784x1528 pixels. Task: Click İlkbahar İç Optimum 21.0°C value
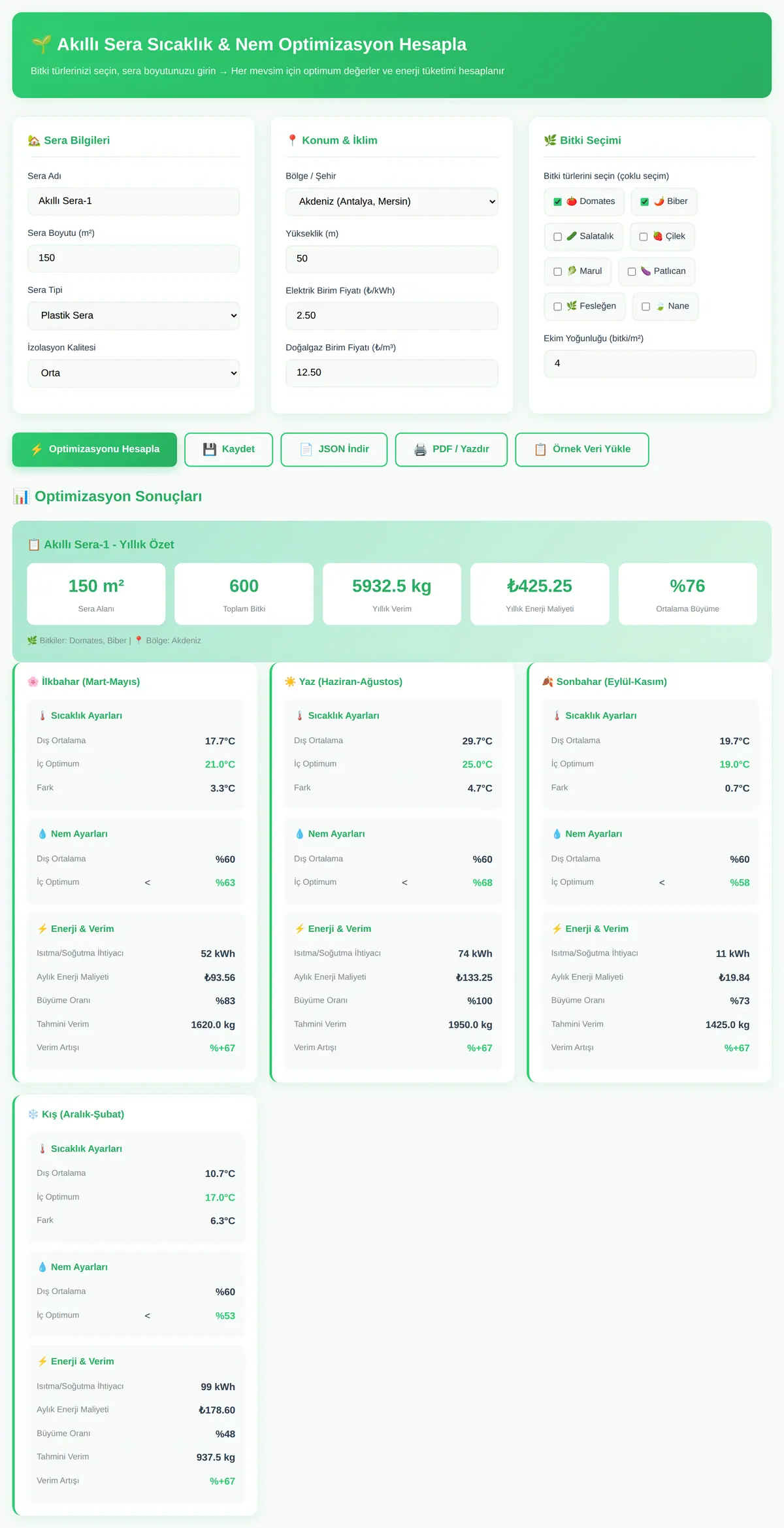point(220,765)
